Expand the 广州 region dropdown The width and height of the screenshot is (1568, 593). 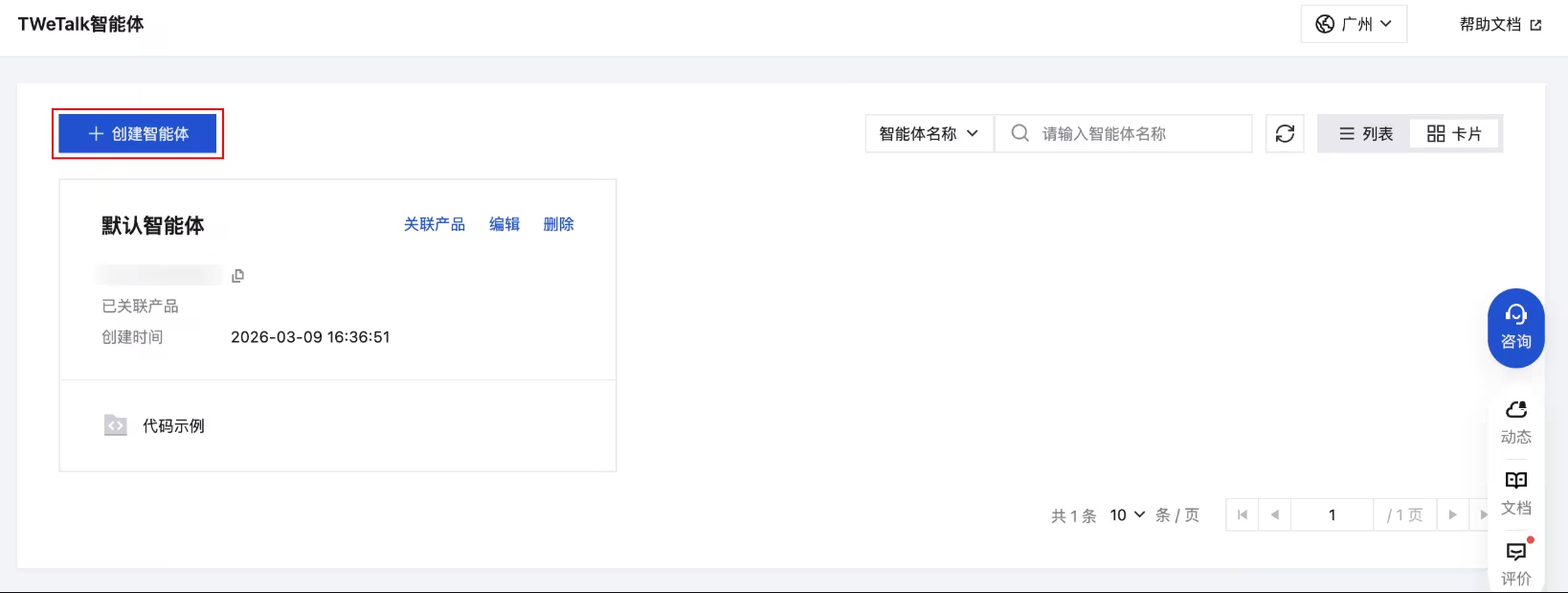point(1354,24)
